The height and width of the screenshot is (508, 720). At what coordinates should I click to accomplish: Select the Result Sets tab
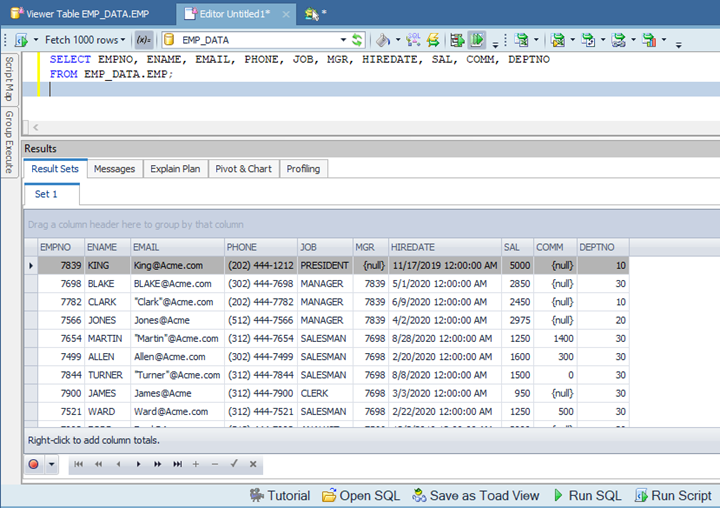point(55,169)
